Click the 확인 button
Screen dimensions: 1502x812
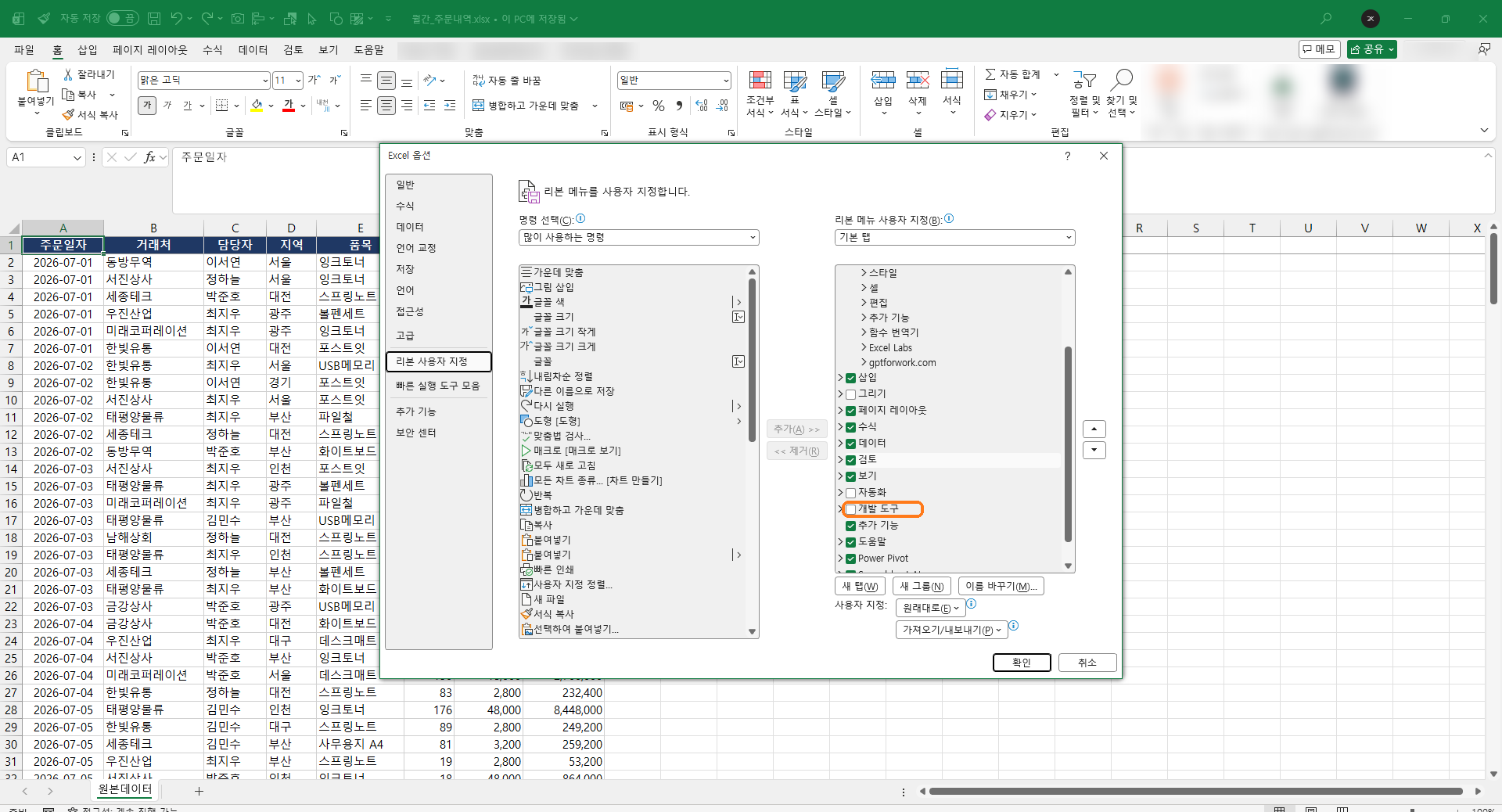click(1022, 663)
